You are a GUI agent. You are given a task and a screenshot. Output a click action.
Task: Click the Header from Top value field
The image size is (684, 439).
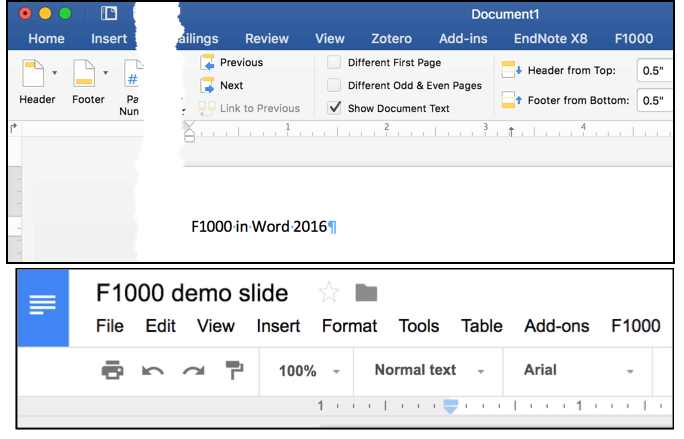654,70
